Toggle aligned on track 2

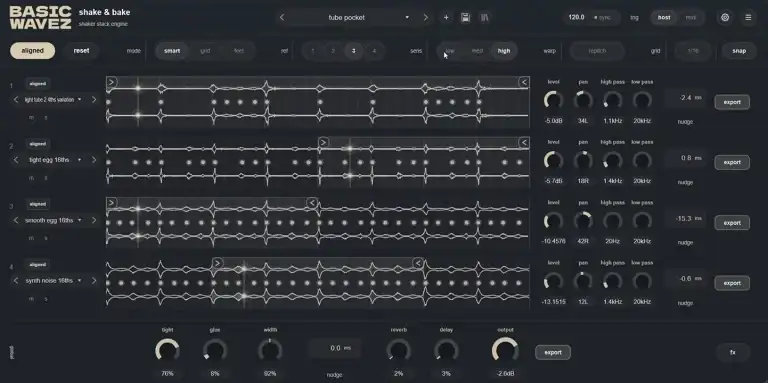37,144
